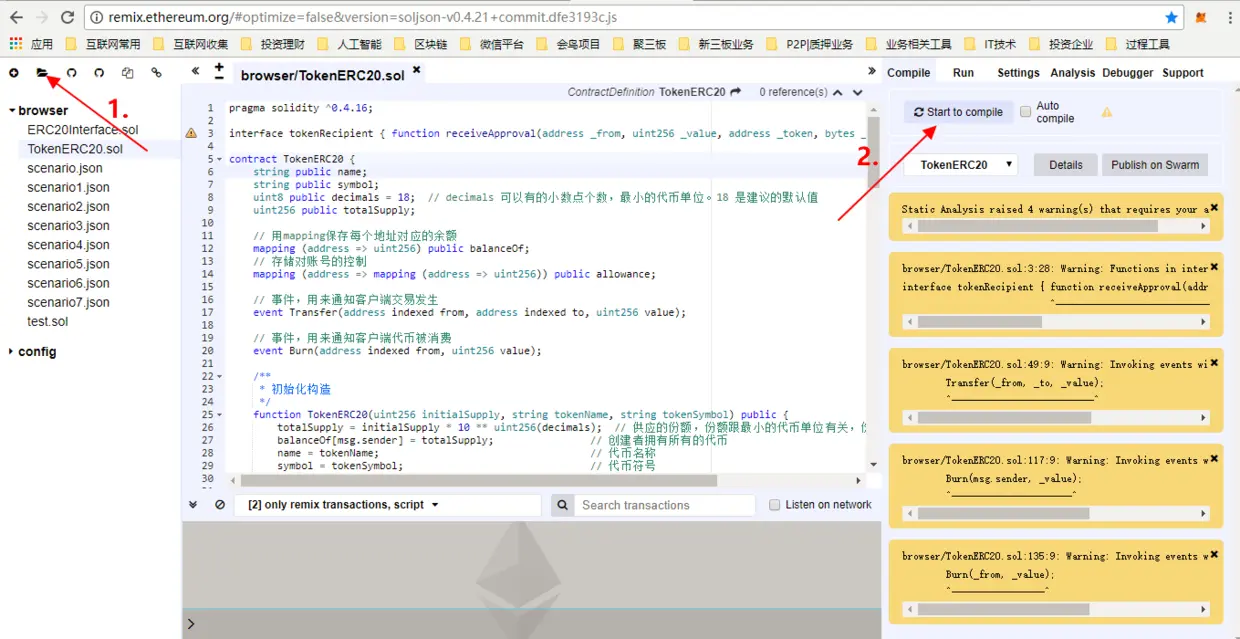Viewport: 1240px width, 639px height.
Task: Toggle the Listen on network checkbox
Action: coord(774,505)
